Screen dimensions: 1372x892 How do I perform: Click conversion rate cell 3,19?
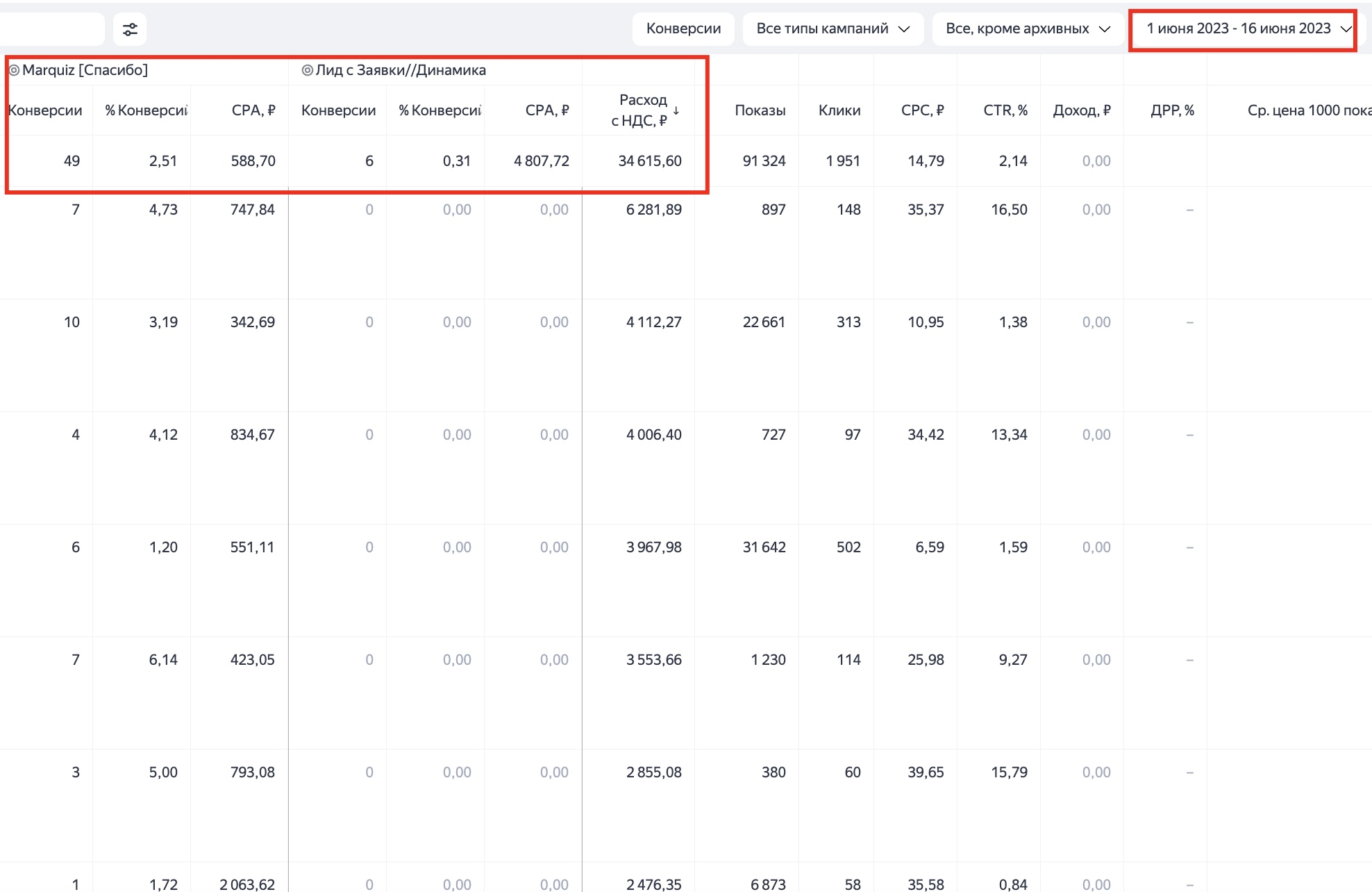(x=163, y=322)
